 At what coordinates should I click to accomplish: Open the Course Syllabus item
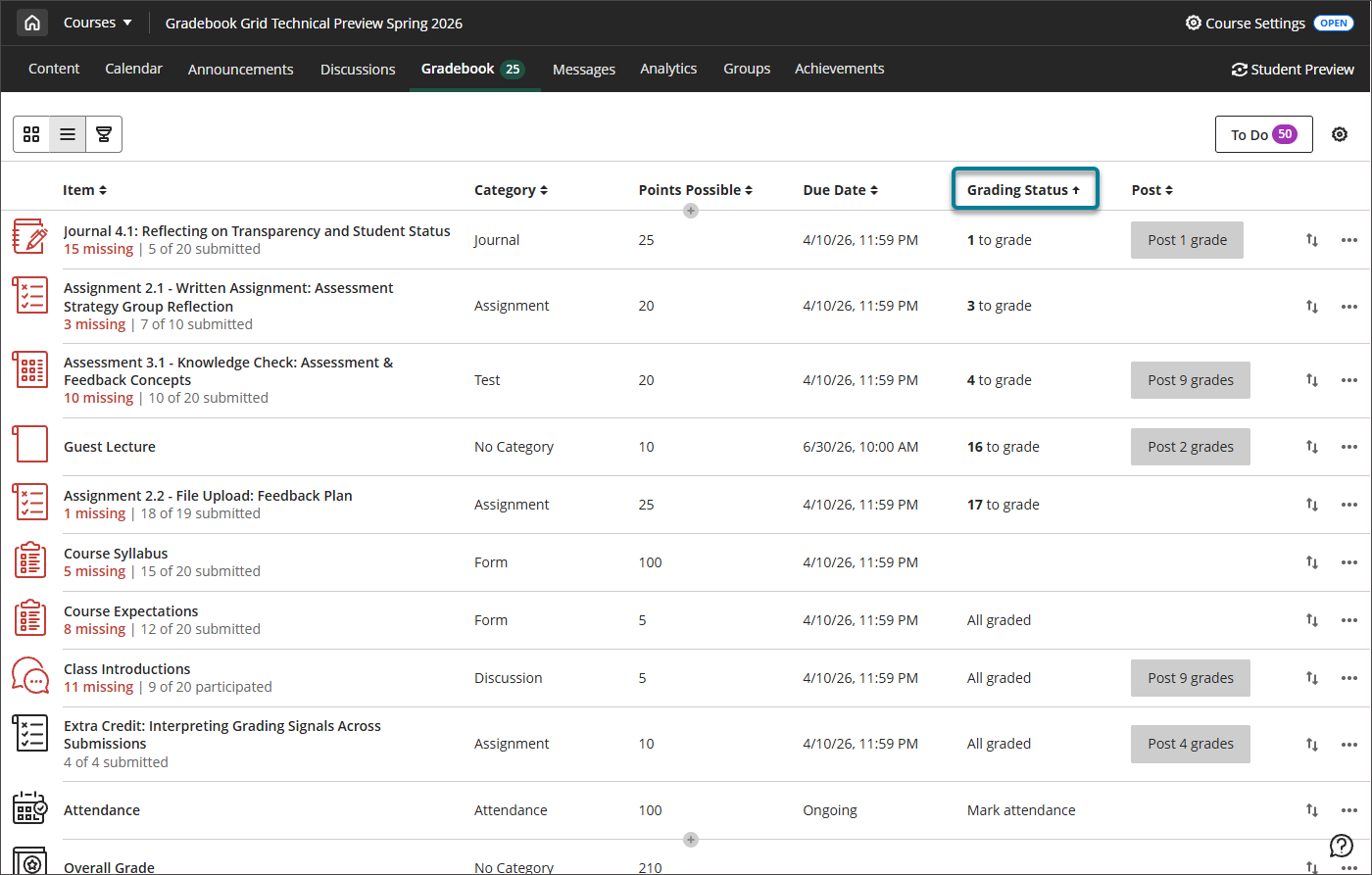point(116,554)
